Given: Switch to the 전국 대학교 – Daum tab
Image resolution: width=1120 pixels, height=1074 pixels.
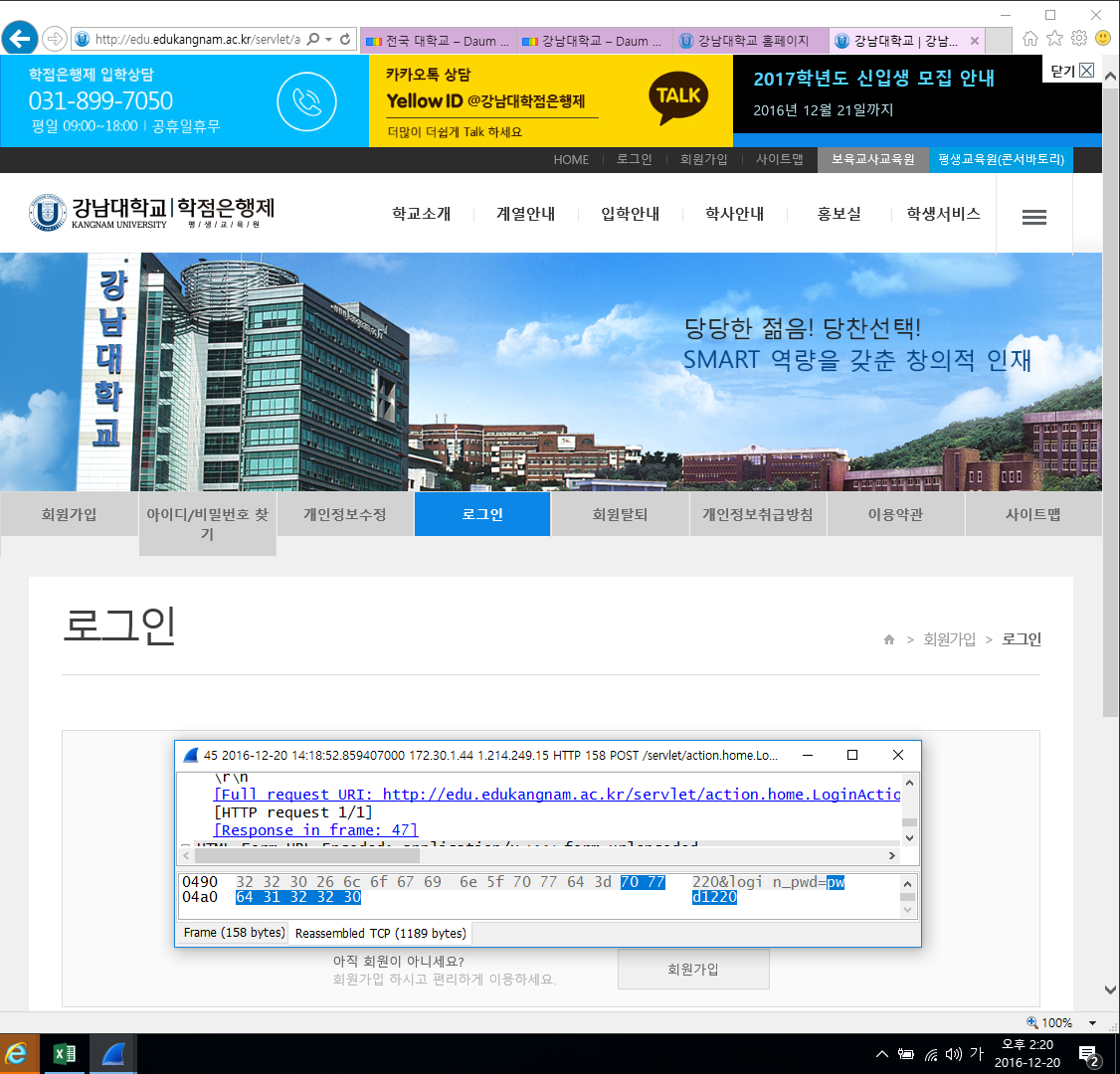Looking at the screenshot, I should [x=438, y=42].
